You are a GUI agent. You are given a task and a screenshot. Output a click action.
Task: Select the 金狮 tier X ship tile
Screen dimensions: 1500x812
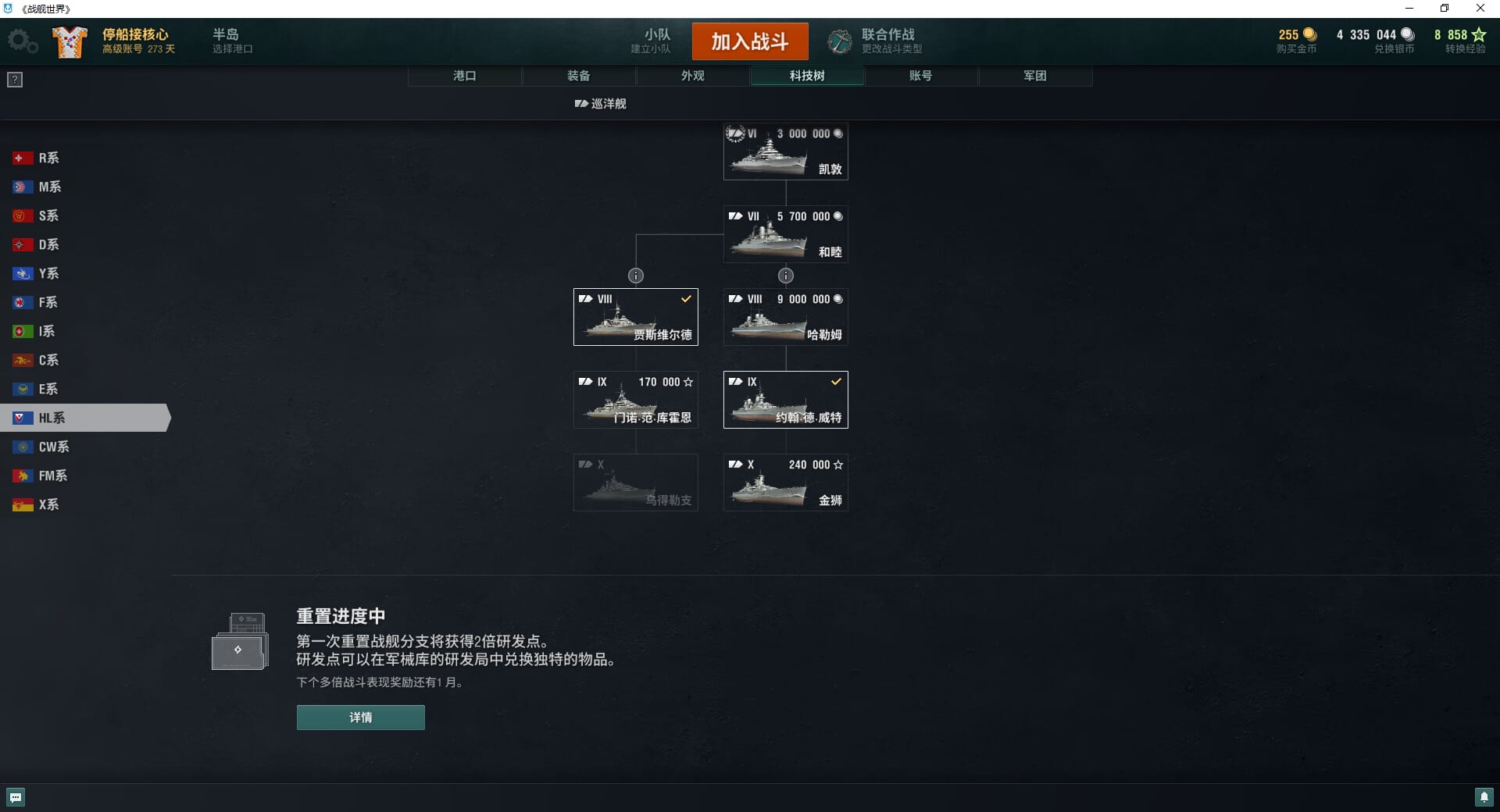(x=786, y=483)
